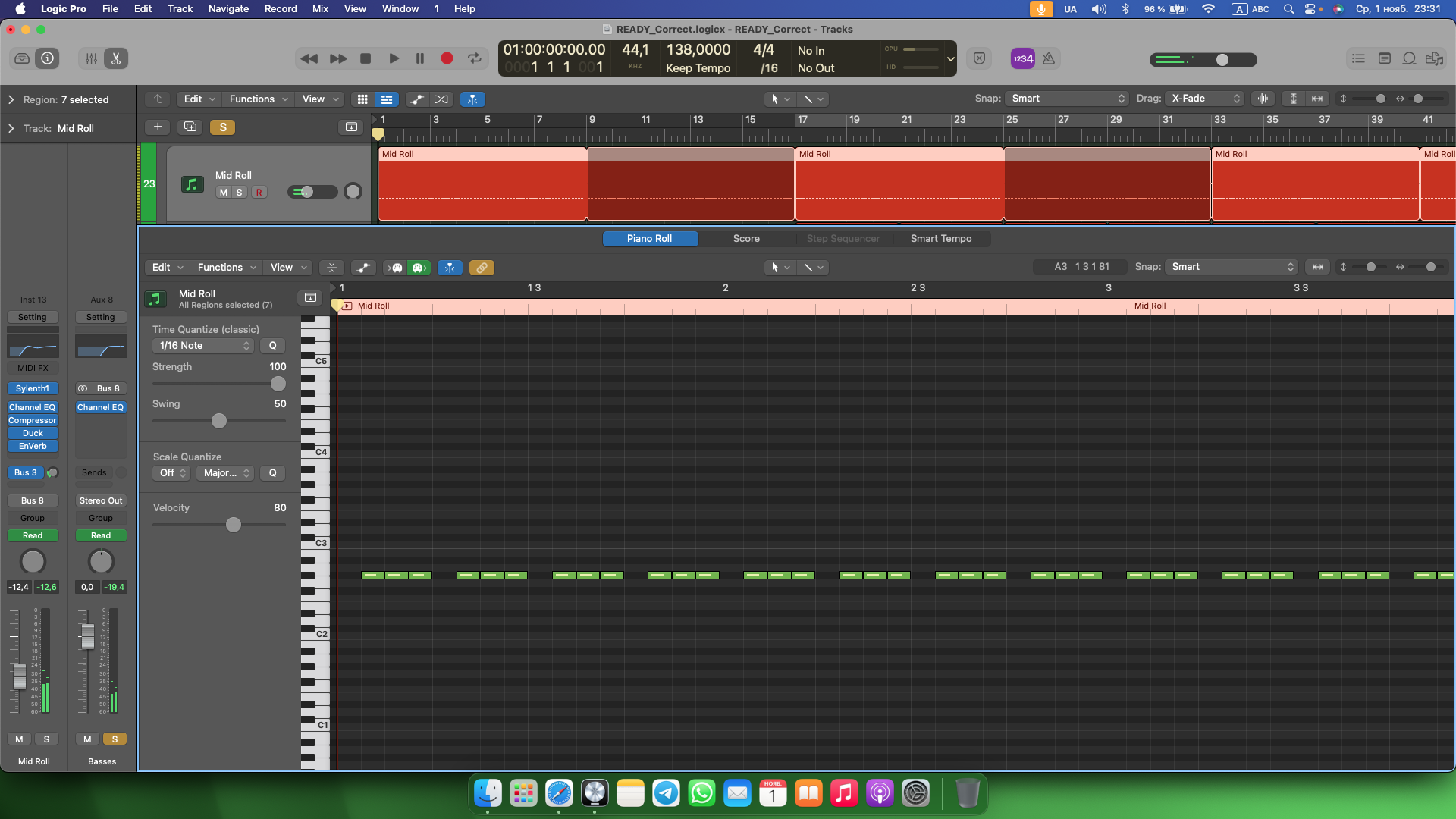Toggle MIDI Out speaker in Piano Roll

click(x=419, y=268)
